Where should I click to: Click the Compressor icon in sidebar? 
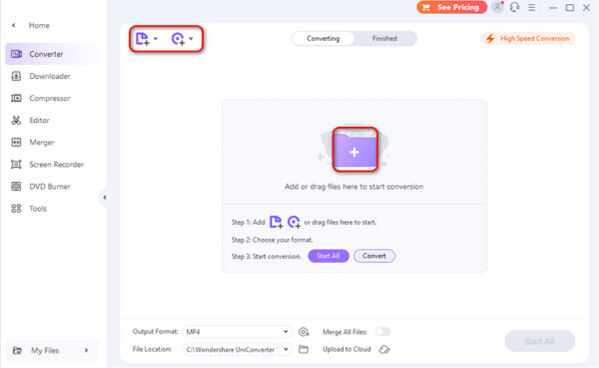click(16, 98)
